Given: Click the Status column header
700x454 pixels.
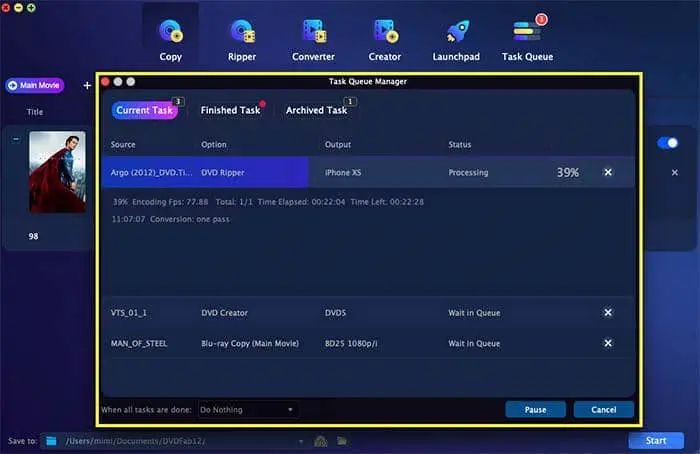Looking at the screenshot, I should click(460, 144).
